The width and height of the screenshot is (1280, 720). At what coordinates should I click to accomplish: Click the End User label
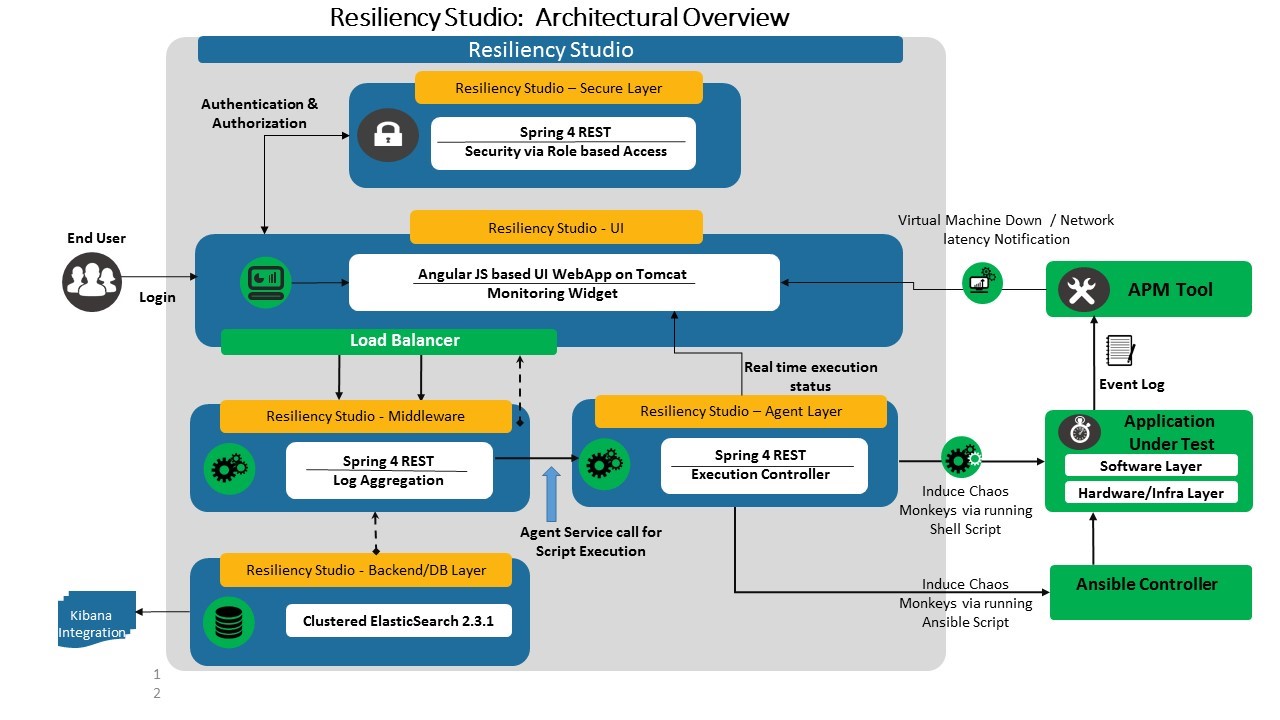97,238
